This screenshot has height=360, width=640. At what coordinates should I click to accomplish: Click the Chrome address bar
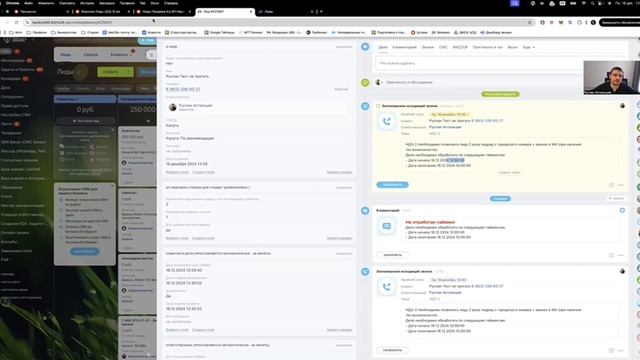pyautogui.click(x=278, y=22)
